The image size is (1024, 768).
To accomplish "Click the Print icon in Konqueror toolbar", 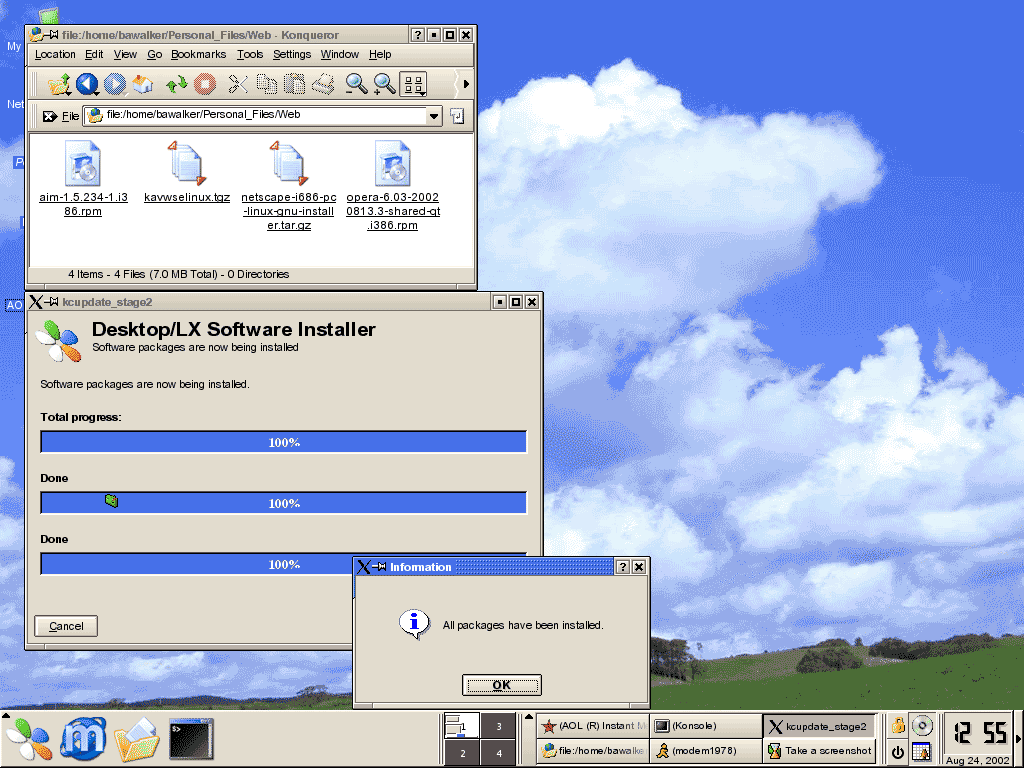I will (322, 84).
